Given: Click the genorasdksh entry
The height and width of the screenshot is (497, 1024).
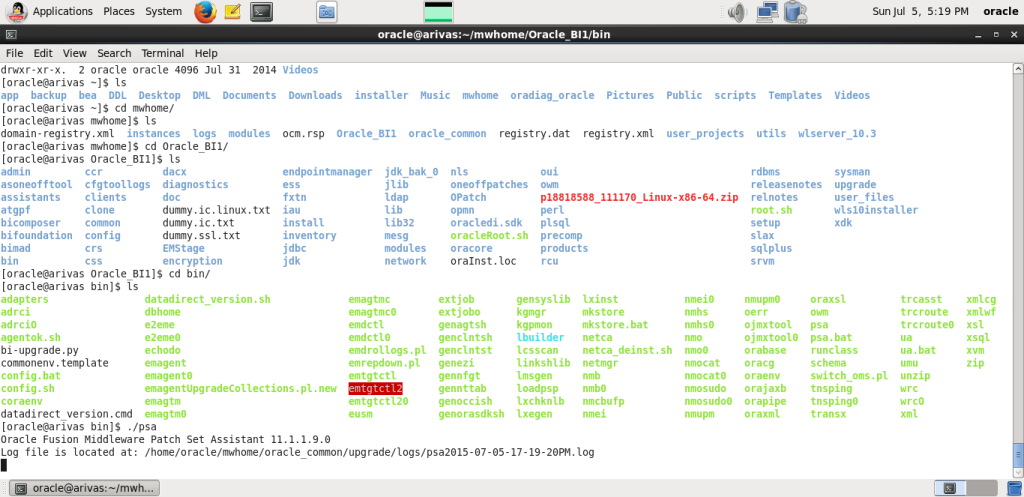Looking at the screenshot, I should coord(472,414).
